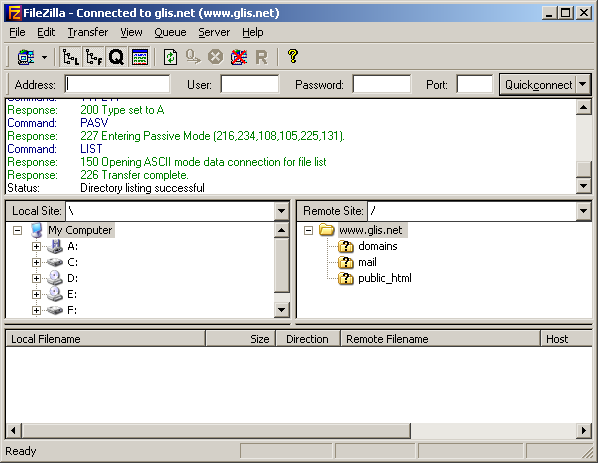Click the yellow help question icon
The width and height of the screenshot is (598, 463).
(x=293, y=56)
